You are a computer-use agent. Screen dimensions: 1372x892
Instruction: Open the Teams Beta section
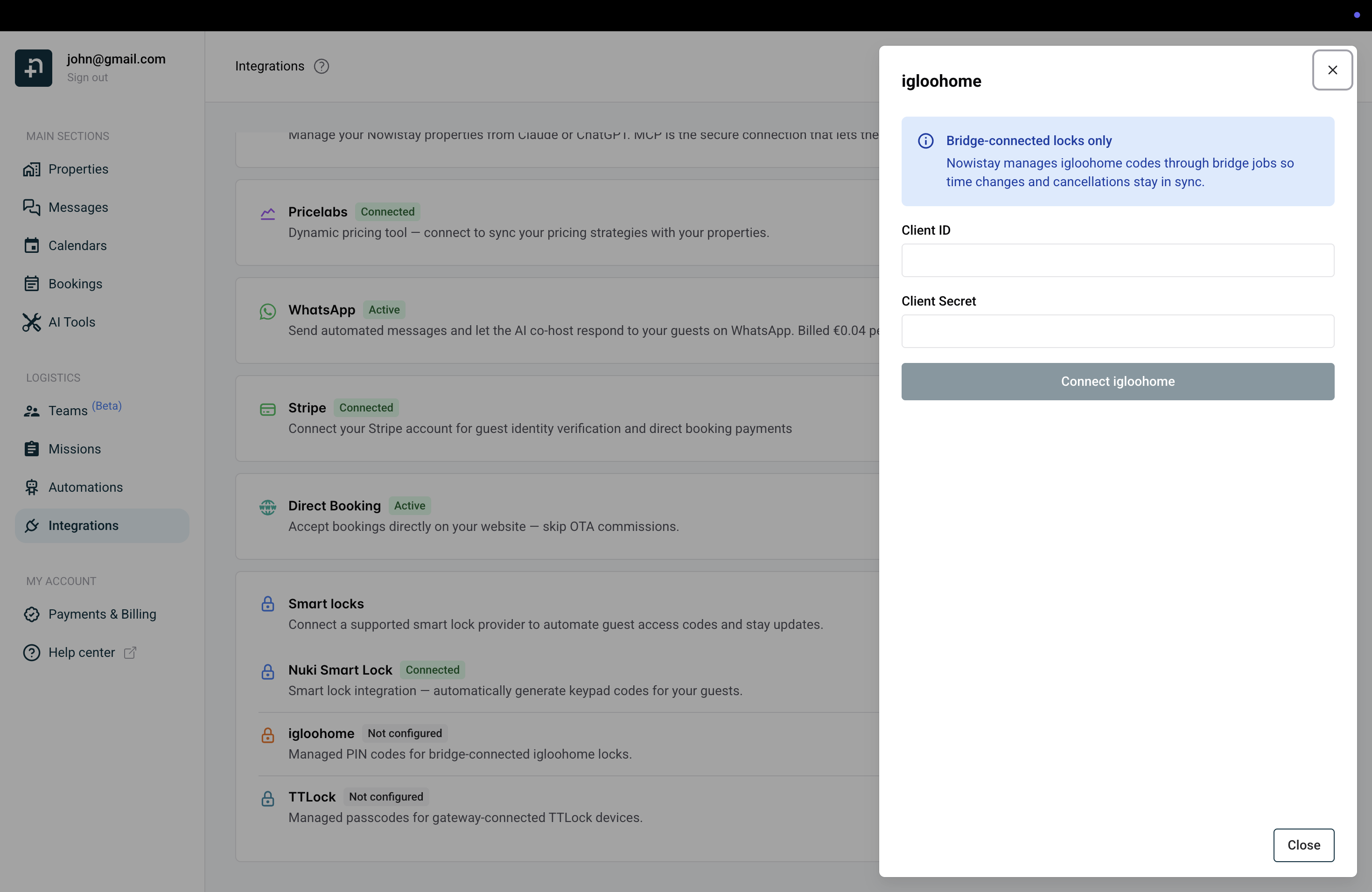coord(66,410)
